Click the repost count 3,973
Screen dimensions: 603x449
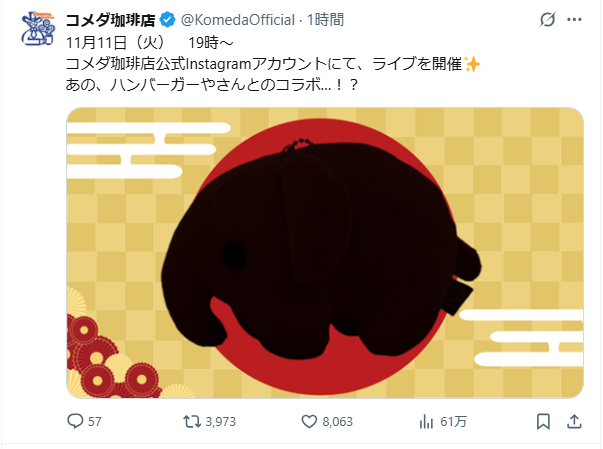coord(220,422)
